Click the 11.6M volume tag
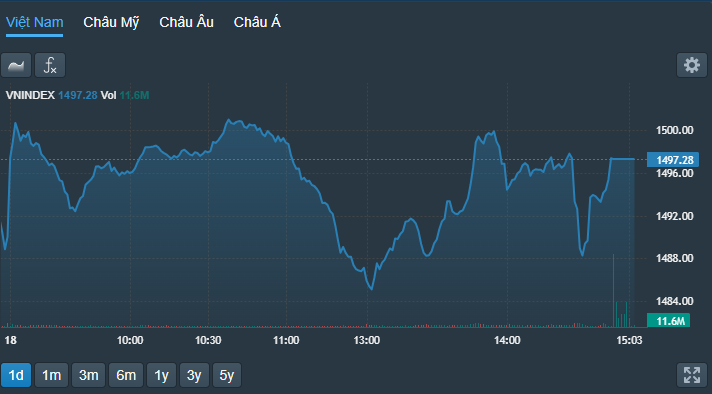Screen dimensions: 712x394 [x=668, y=320]
